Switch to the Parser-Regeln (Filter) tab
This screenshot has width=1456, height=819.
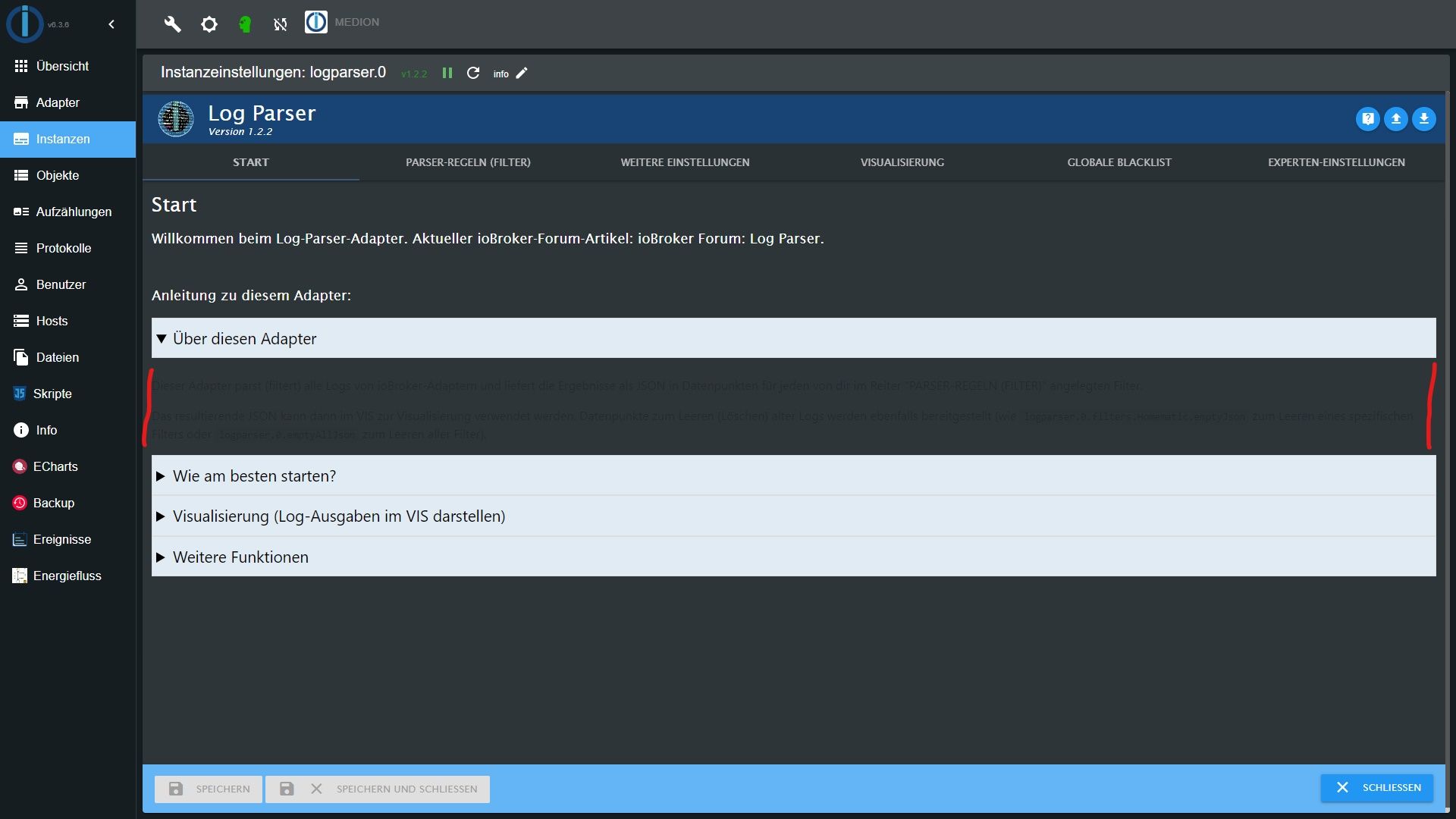coord(467,161)
